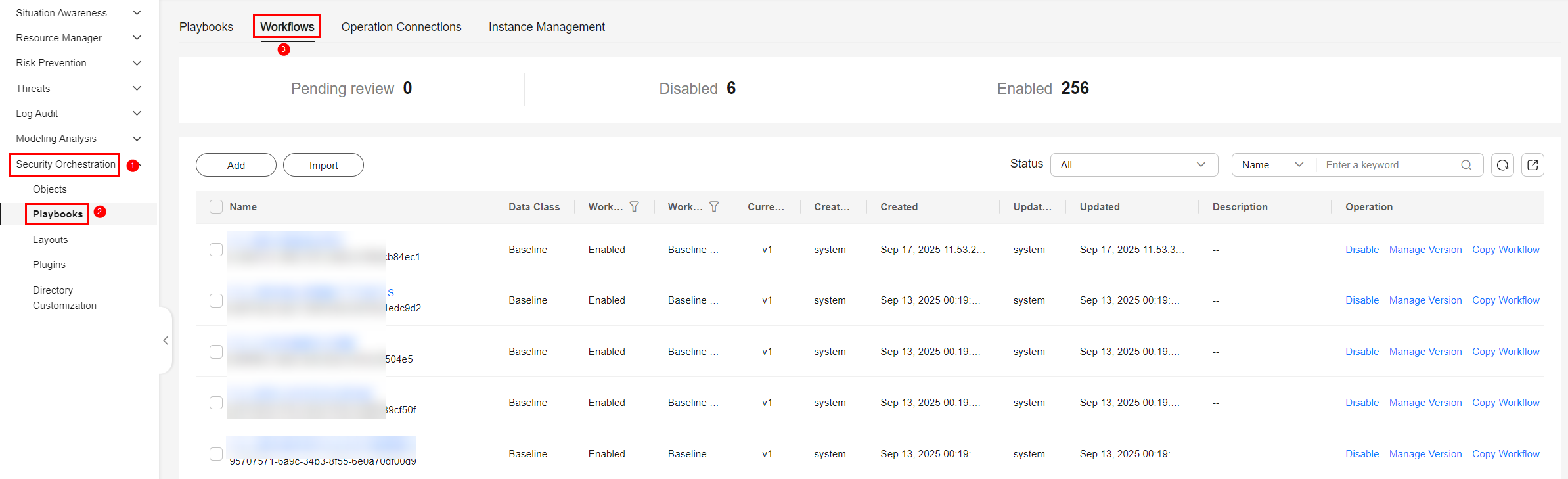Collapse the sidebar with the arrow handle
This screenshot has width=1568, height=479.
pyautogui.click(x=166, y=340)
